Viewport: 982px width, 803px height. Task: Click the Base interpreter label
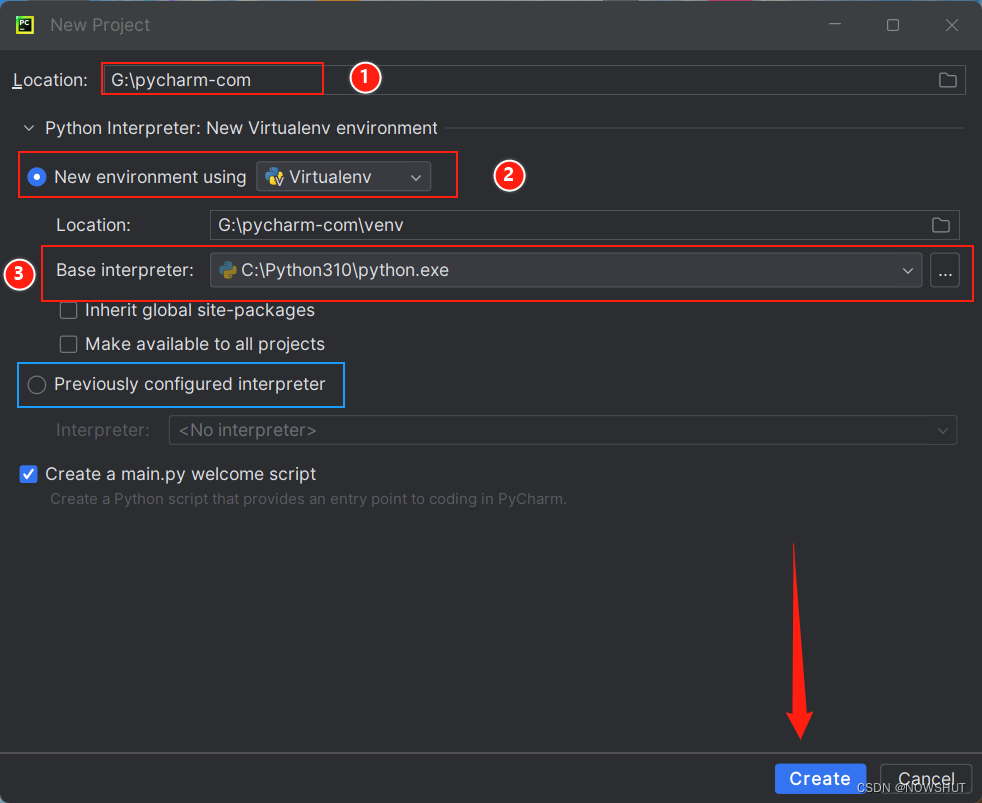125,270
